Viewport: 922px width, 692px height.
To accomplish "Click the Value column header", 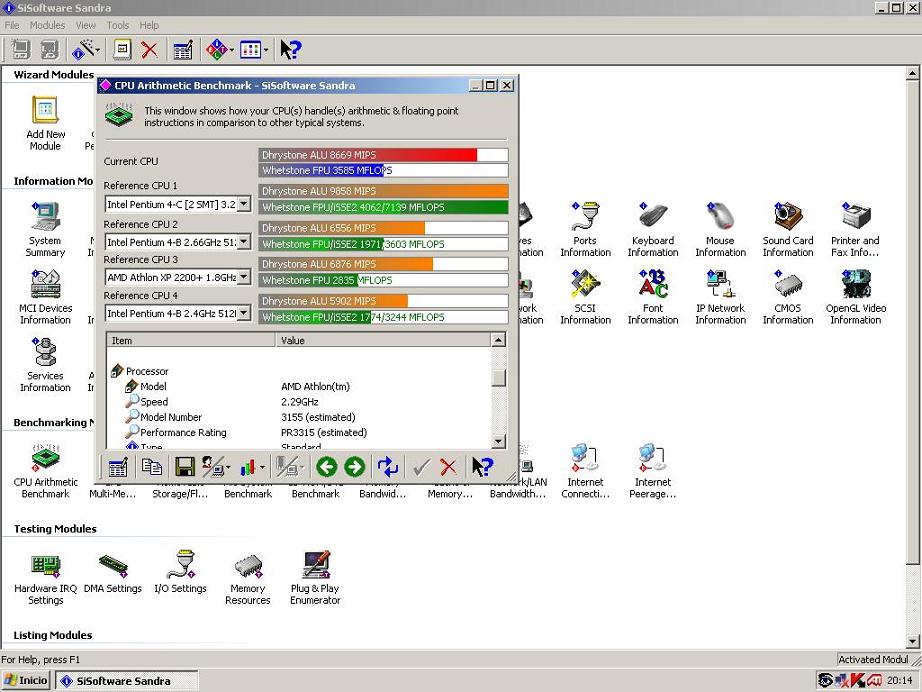I will coord(383,340).
